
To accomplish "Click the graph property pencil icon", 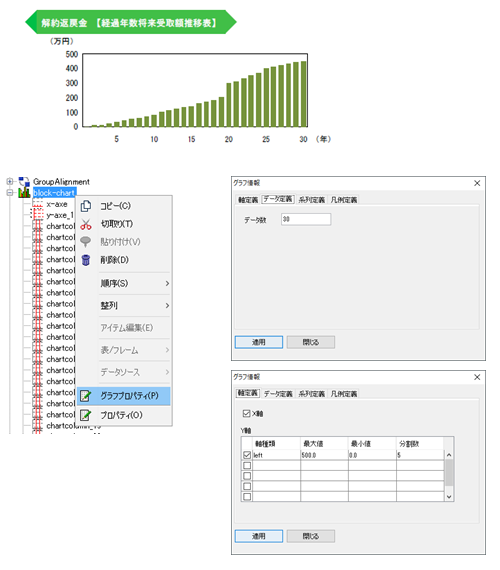I will (x=85, y=396).
